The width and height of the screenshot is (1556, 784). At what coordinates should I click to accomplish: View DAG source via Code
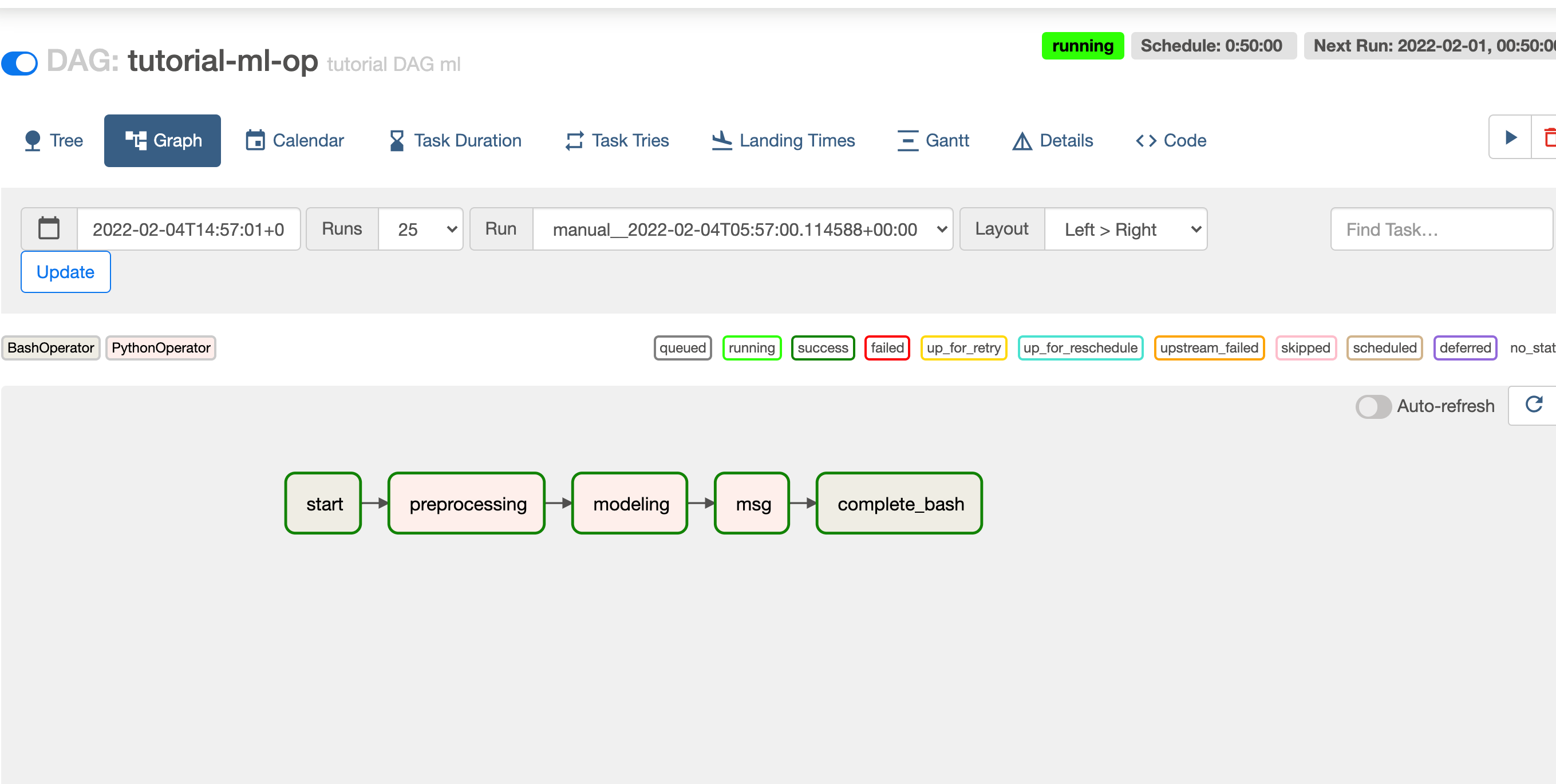click(1171, 141)
